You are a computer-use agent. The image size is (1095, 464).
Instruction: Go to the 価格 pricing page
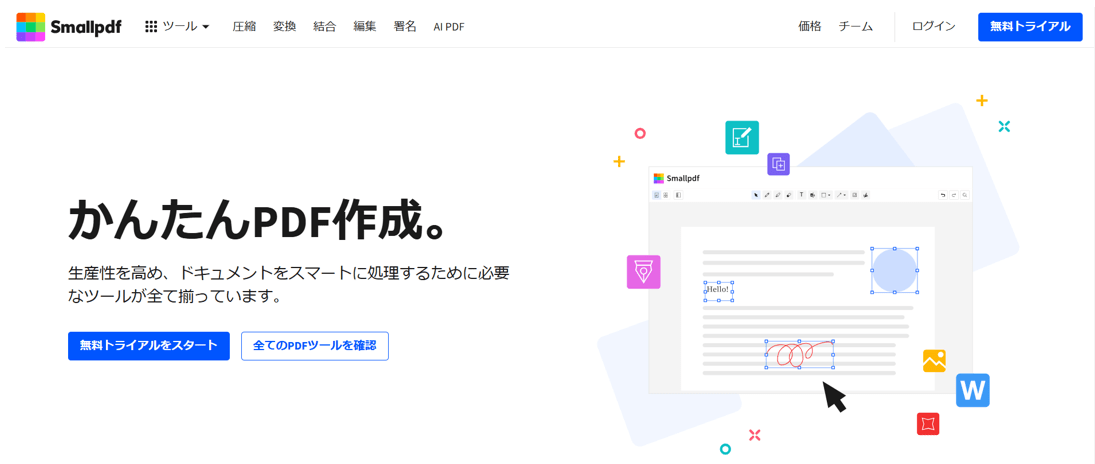pos(810,27)
